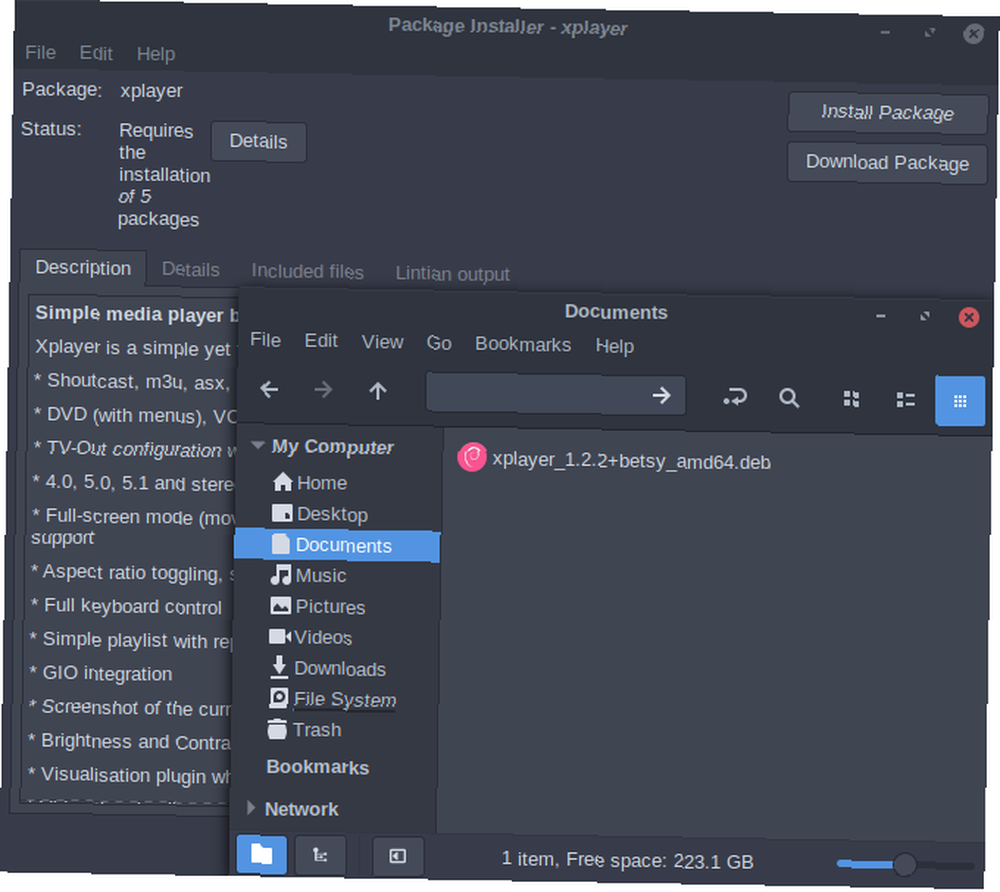1000x892 pixels.
Task: Click the '* GIO integration' line
Action: 100,673
